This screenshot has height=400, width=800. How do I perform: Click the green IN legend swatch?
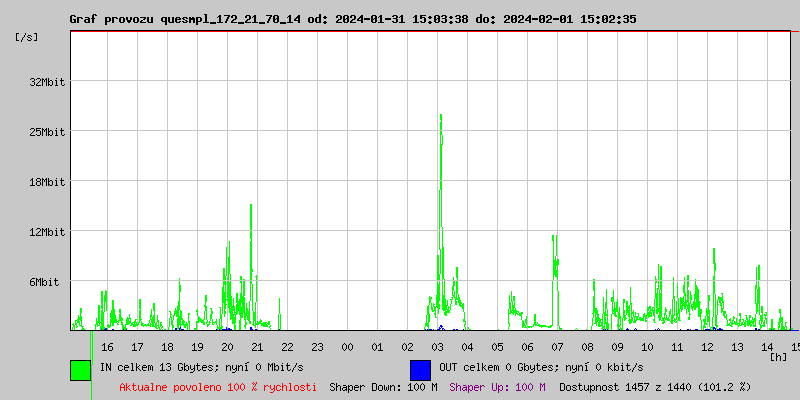[x=81, y=369]
